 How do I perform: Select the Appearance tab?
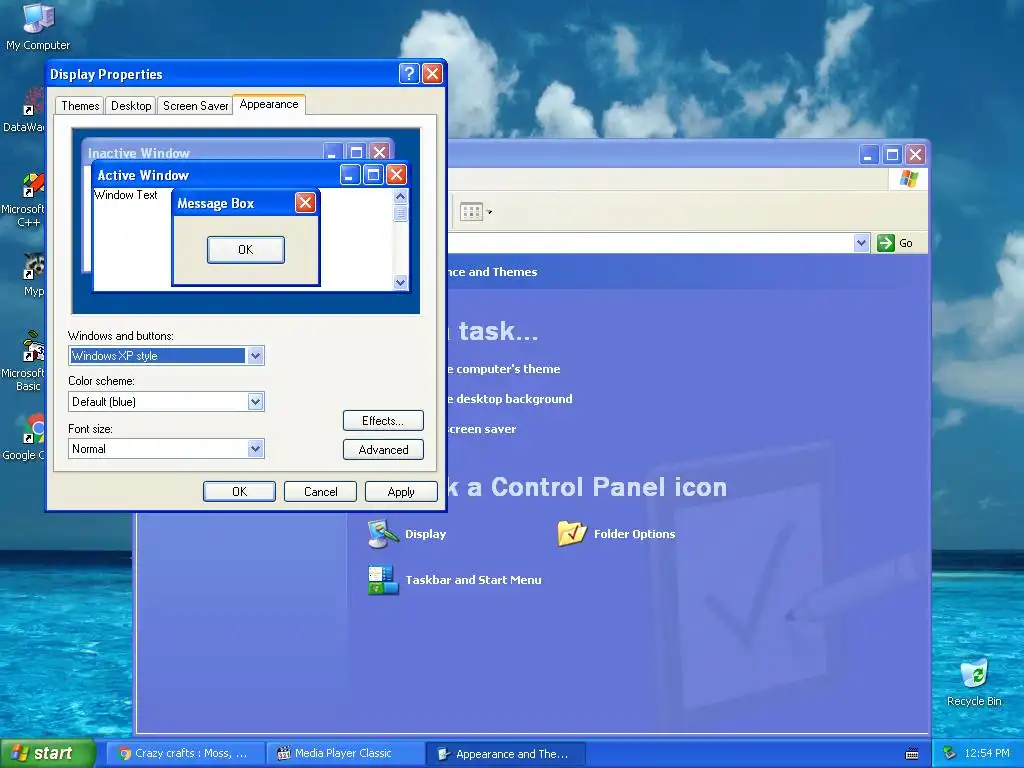pos(268,104)
